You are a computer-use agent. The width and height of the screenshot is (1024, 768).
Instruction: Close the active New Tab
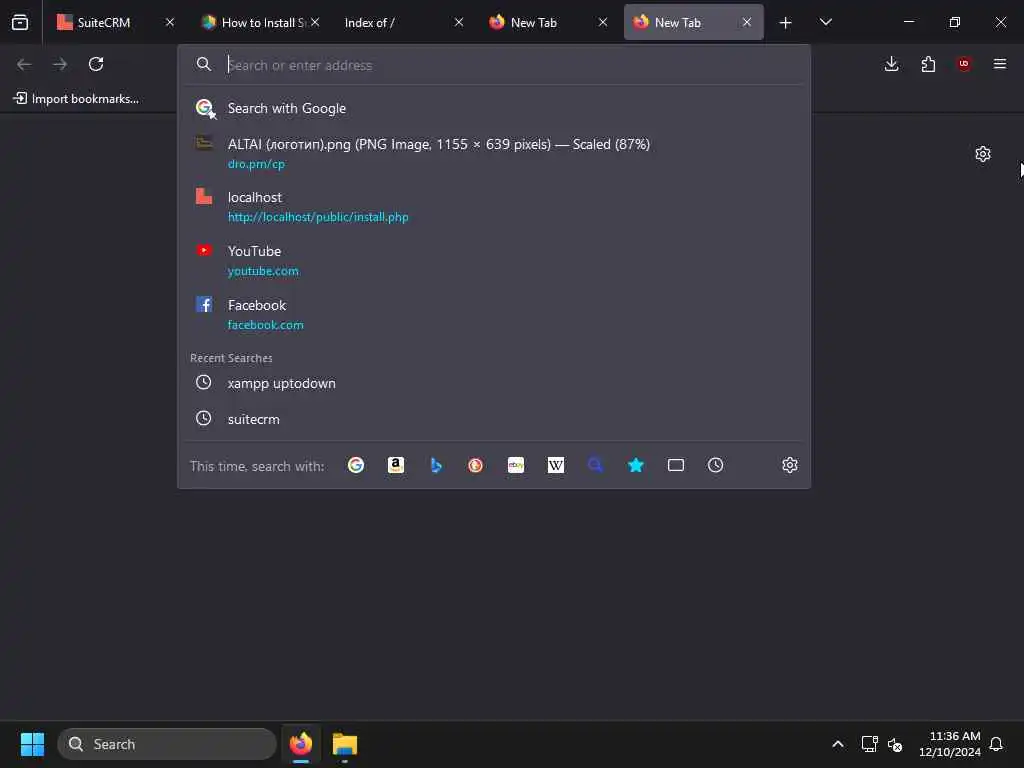[x=746, y=22]
